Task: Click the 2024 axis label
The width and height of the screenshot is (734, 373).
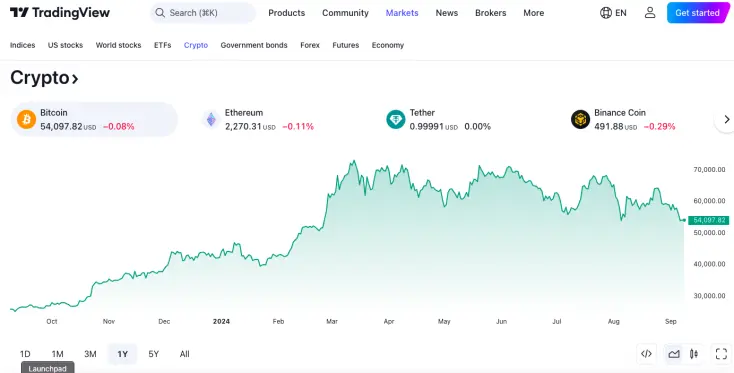Action: click(221, 322)
